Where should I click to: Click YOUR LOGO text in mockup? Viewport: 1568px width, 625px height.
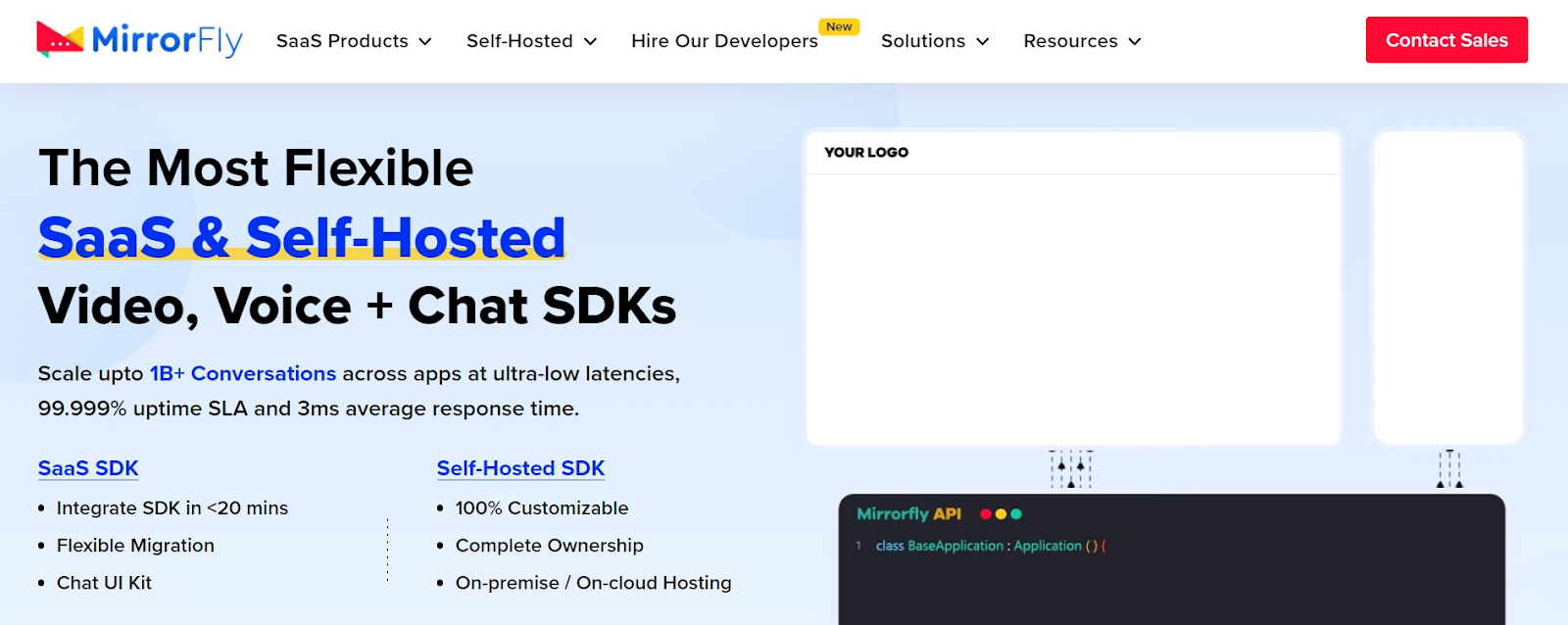pos(866,152)
